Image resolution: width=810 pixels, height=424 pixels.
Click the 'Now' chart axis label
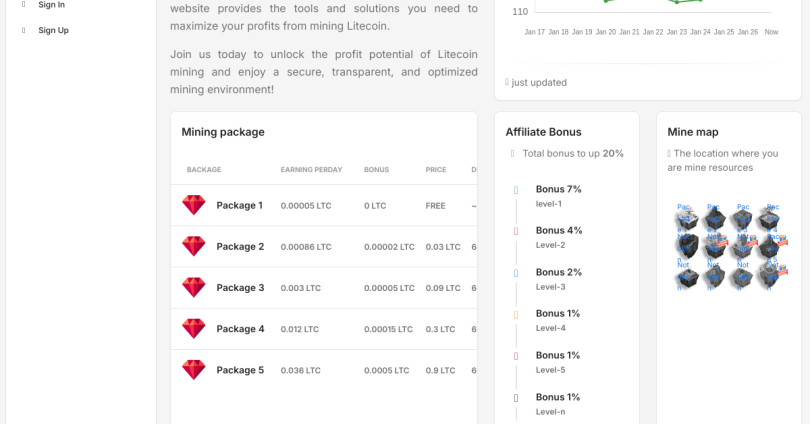771,32
